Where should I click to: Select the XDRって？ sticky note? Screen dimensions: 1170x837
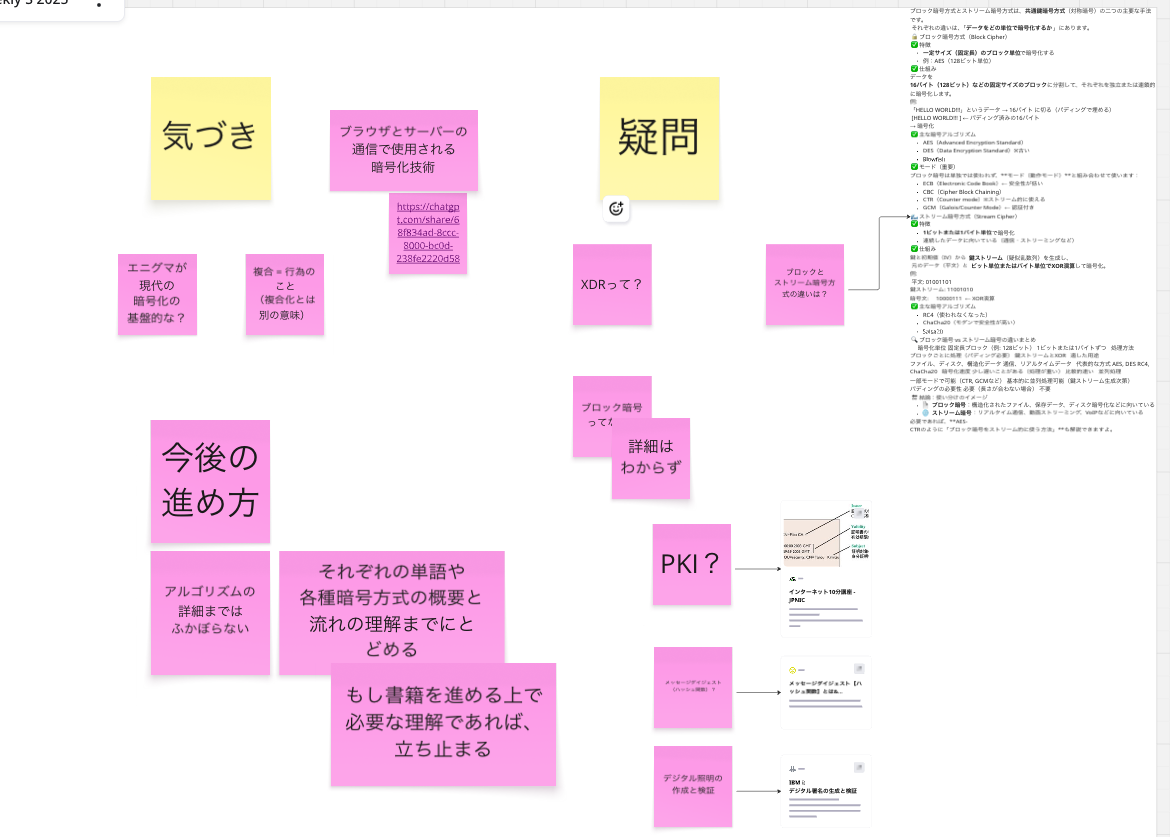(612, 284)
